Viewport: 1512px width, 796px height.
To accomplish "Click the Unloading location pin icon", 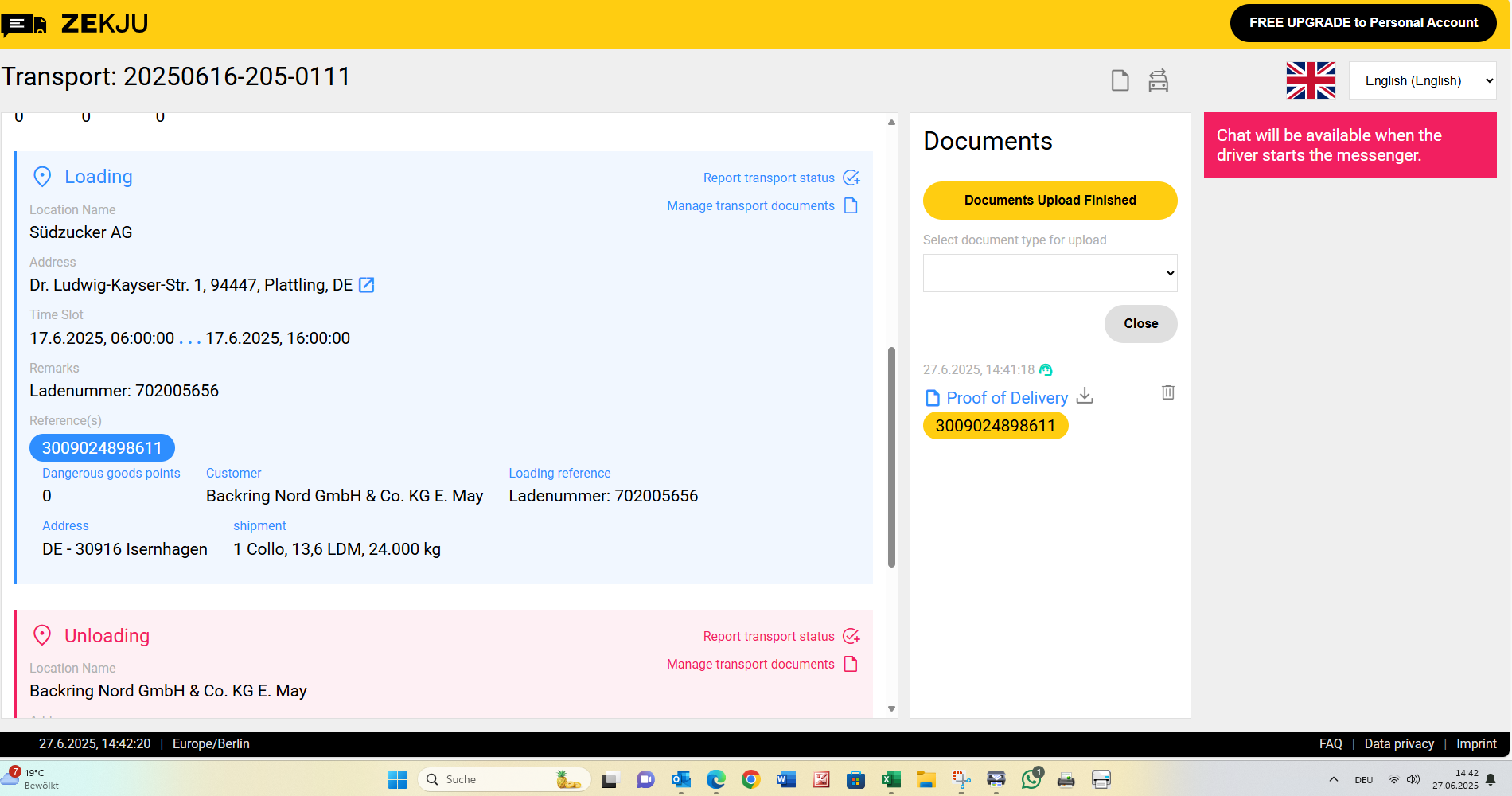I will [x=42, y=635].
